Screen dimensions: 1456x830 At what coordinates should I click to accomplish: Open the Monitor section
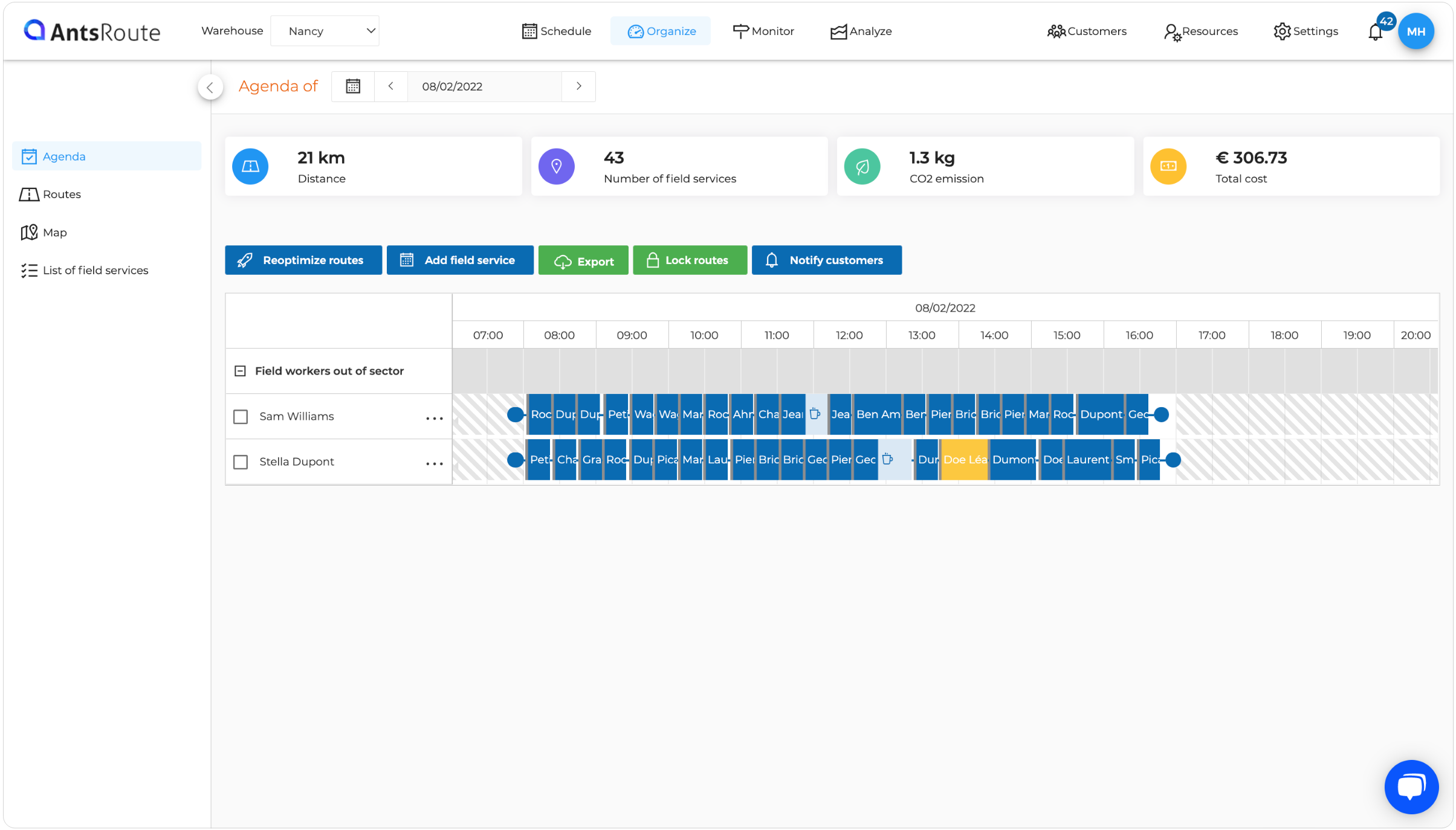coord(763,31)
